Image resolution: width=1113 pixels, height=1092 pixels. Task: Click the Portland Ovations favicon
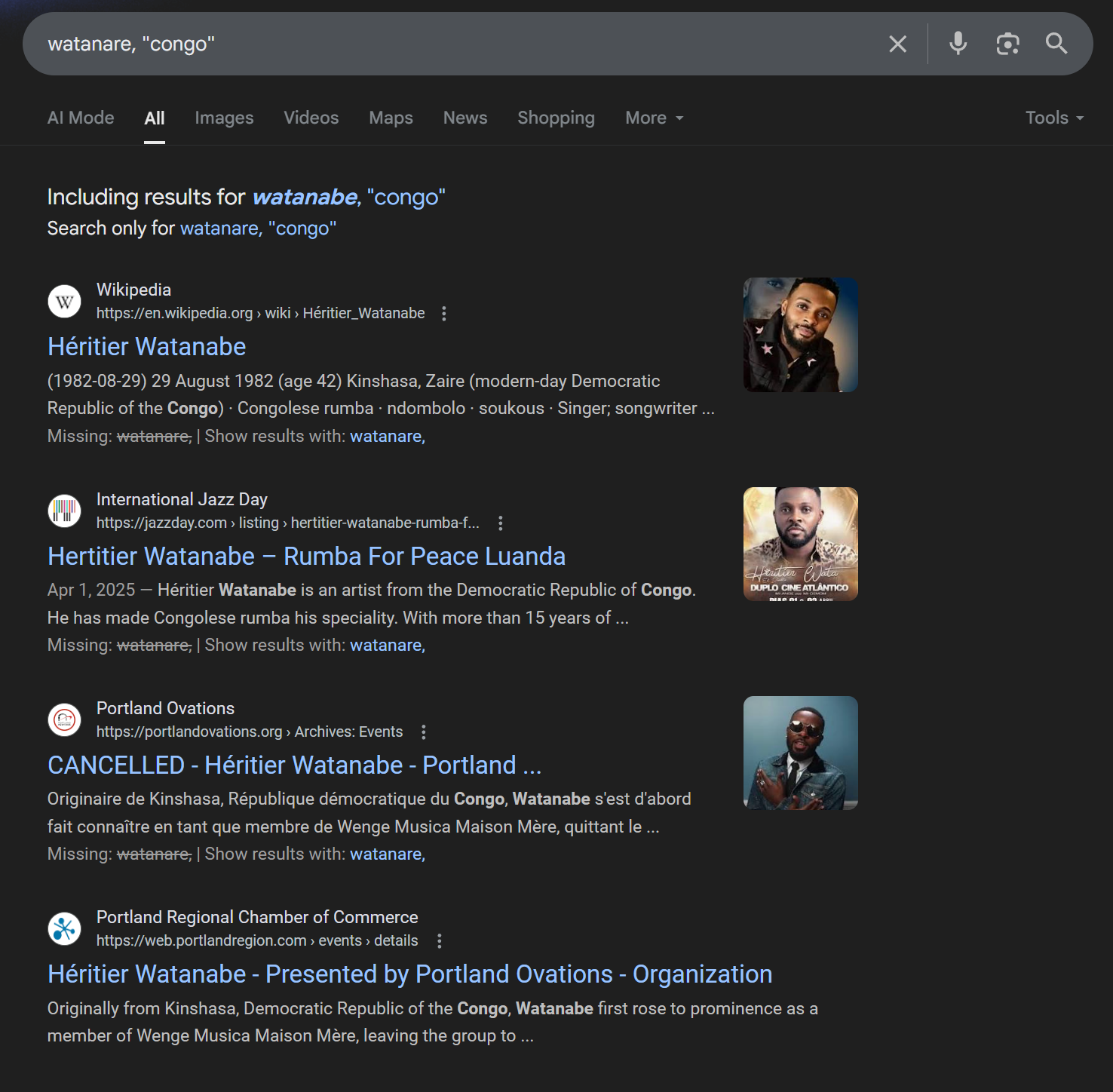pyautogui.click(x=65, y=719)
